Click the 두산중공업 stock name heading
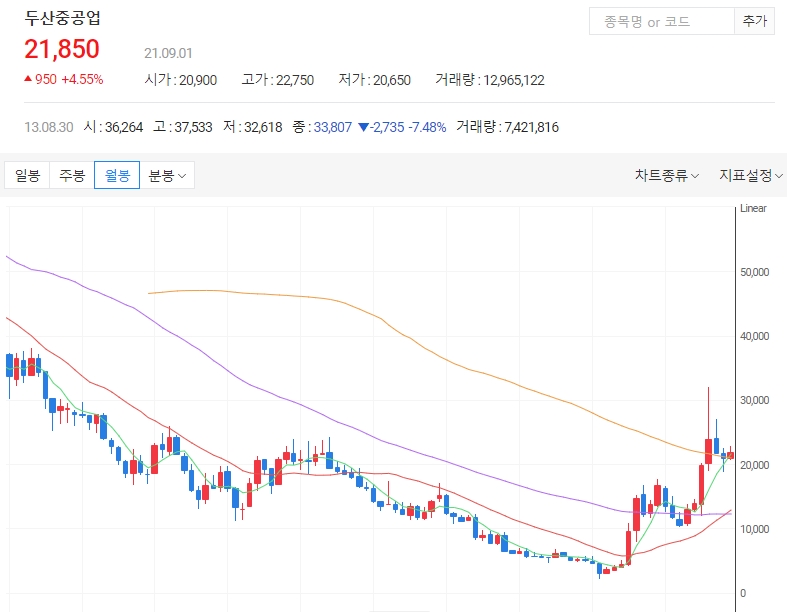This screenshot has width=787, height=612. (x=63, y=18)
